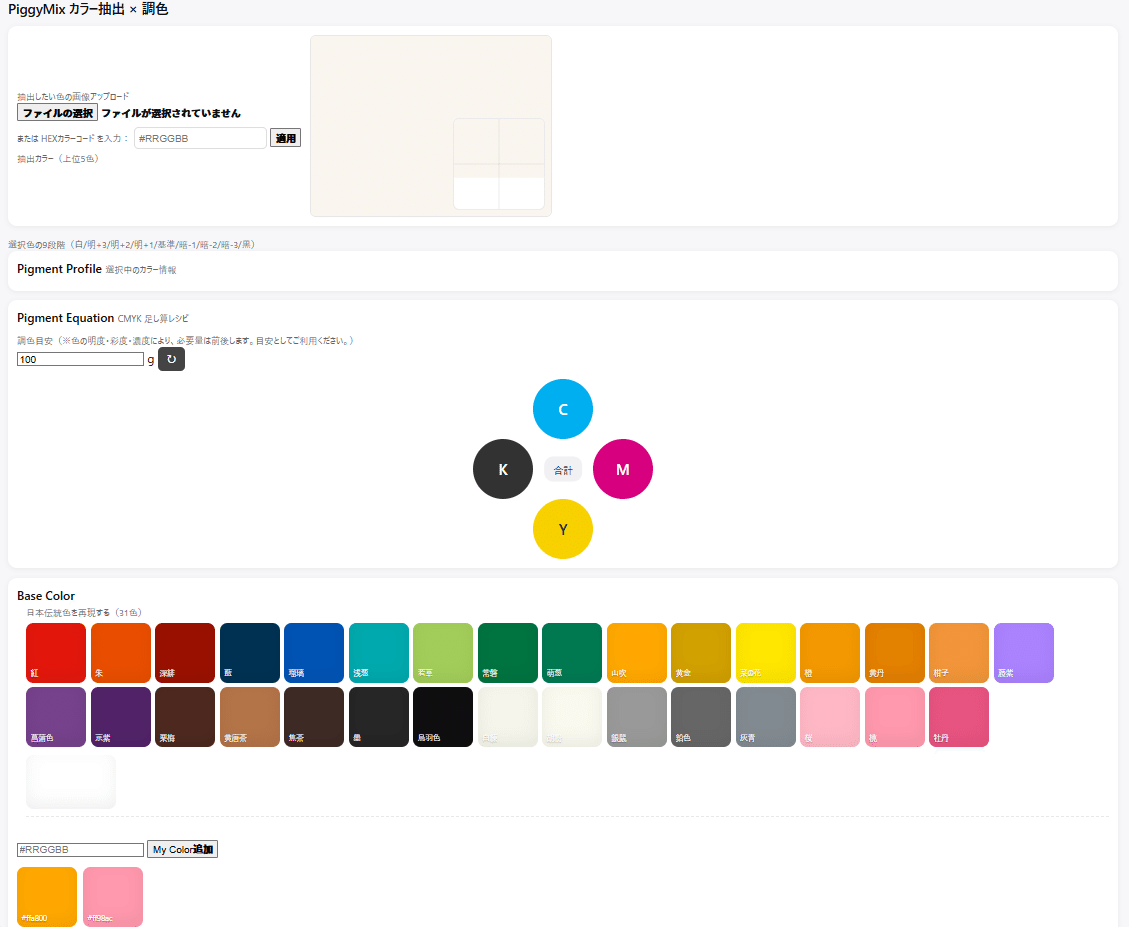Click the yellow Y pigment circle
The height and width of the screenshot is (927, 1129).
563,529
